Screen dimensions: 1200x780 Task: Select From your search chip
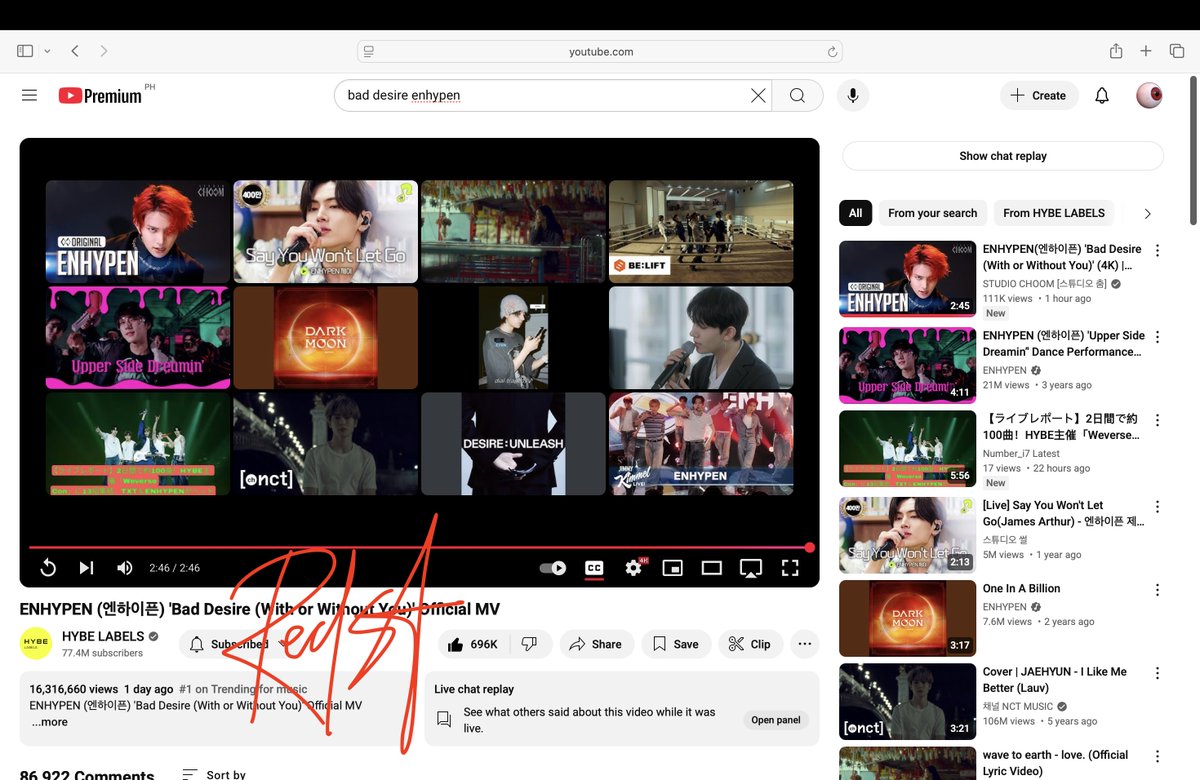pos(932,213)
